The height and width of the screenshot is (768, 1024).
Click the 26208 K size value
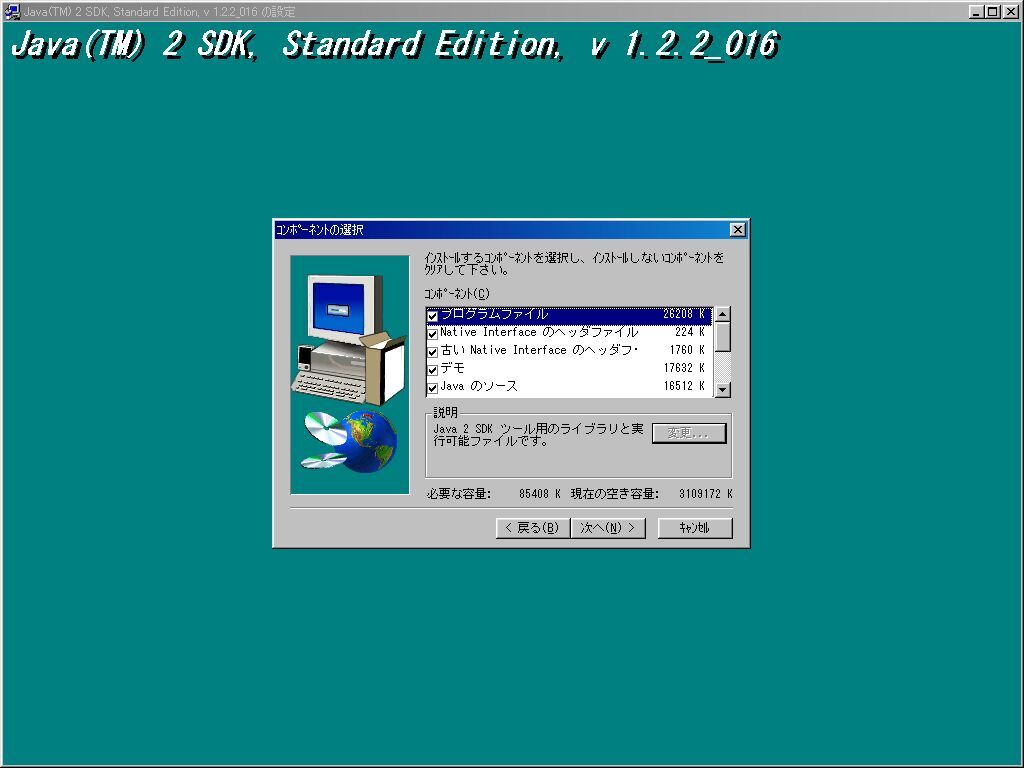(x=684, y=315)
